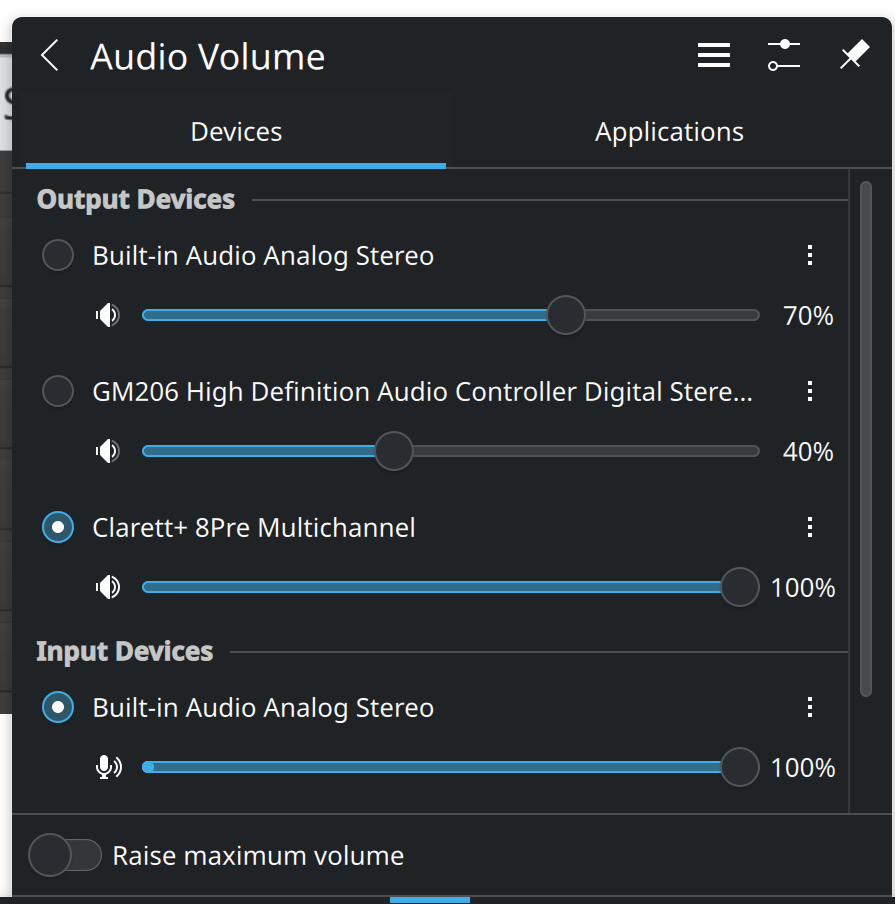Open options menu for Built-in Audio input

(x=810, y=708)
